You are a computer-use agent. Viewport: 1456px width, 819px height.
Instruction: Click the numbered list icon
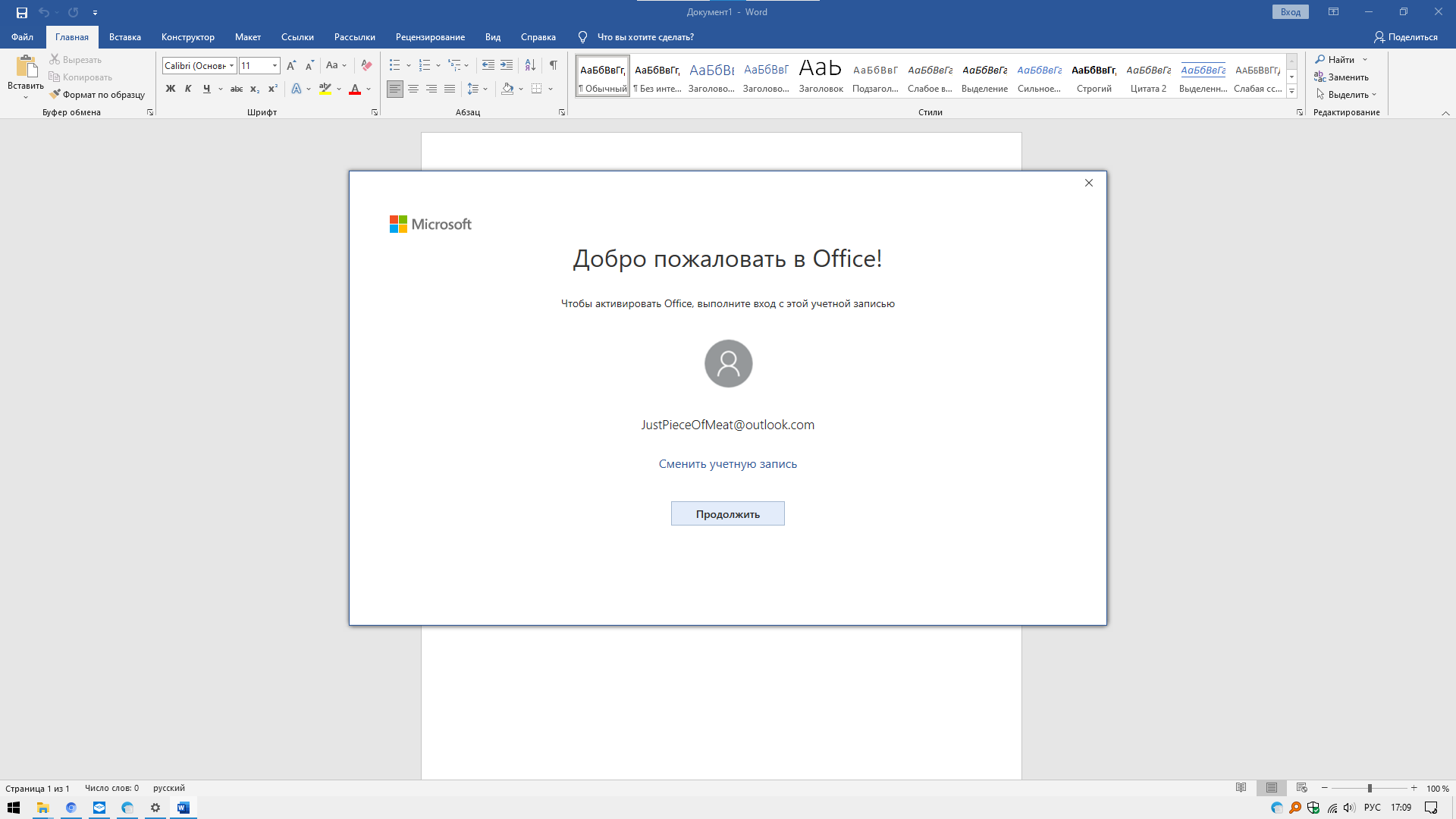(x=425, y=65)
